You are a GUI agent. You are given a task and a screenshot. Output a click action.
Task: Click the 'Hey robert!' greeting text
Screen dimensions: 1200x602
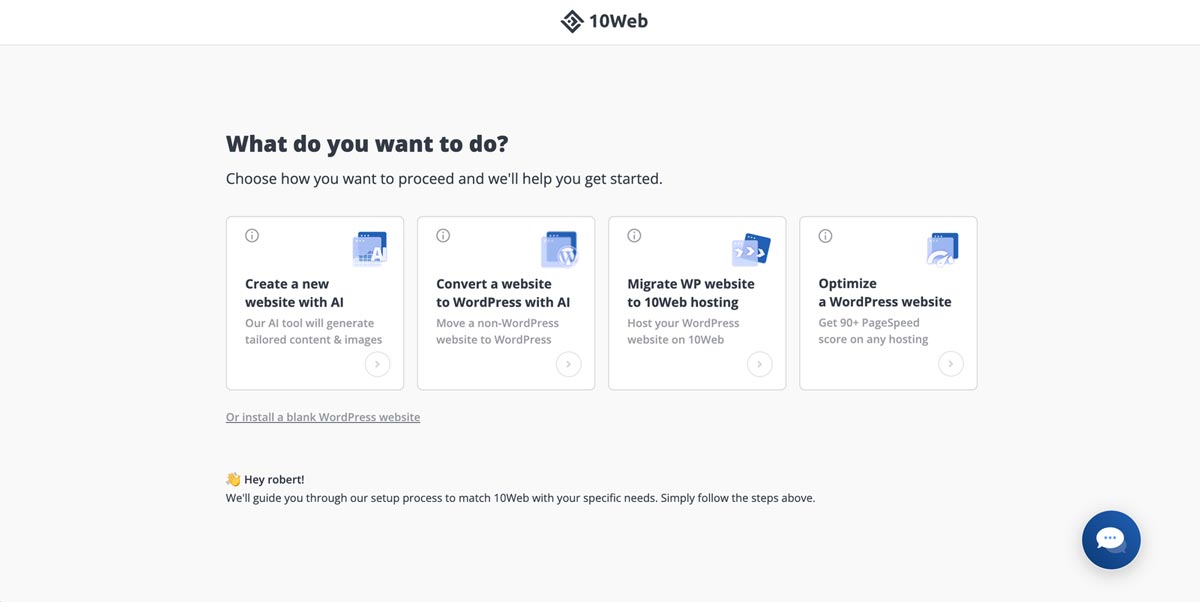(274, 480)
